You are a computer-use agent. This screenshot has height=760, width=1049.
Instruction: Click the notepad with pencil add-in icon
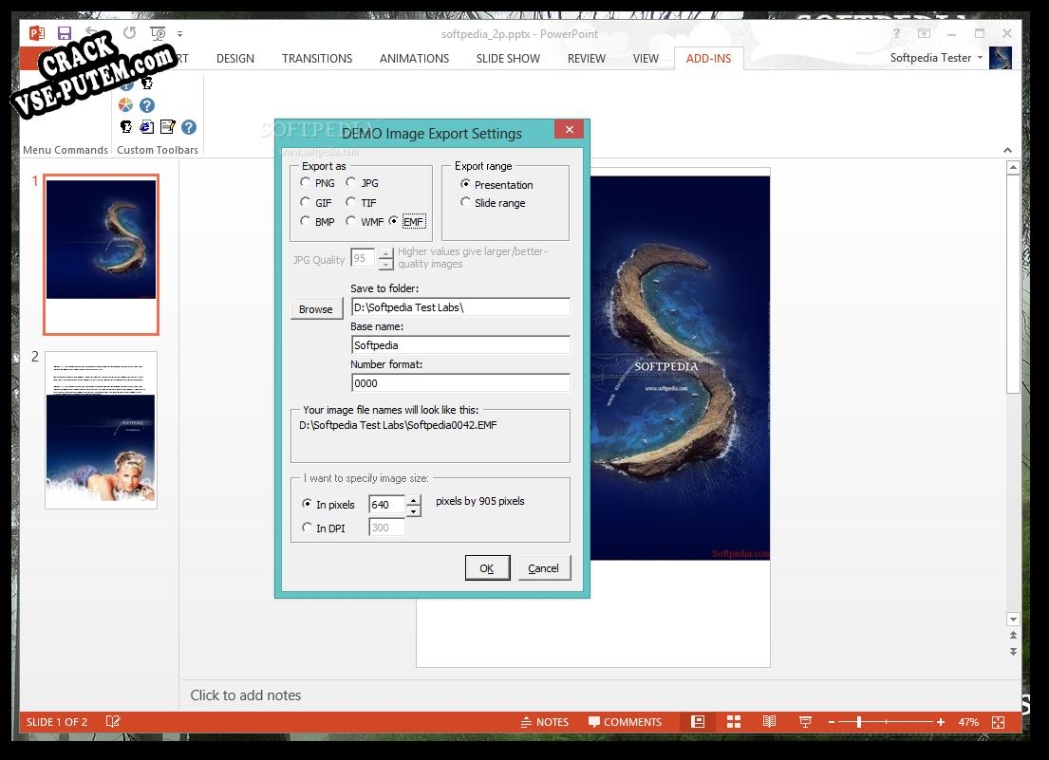tap(167, 126)
